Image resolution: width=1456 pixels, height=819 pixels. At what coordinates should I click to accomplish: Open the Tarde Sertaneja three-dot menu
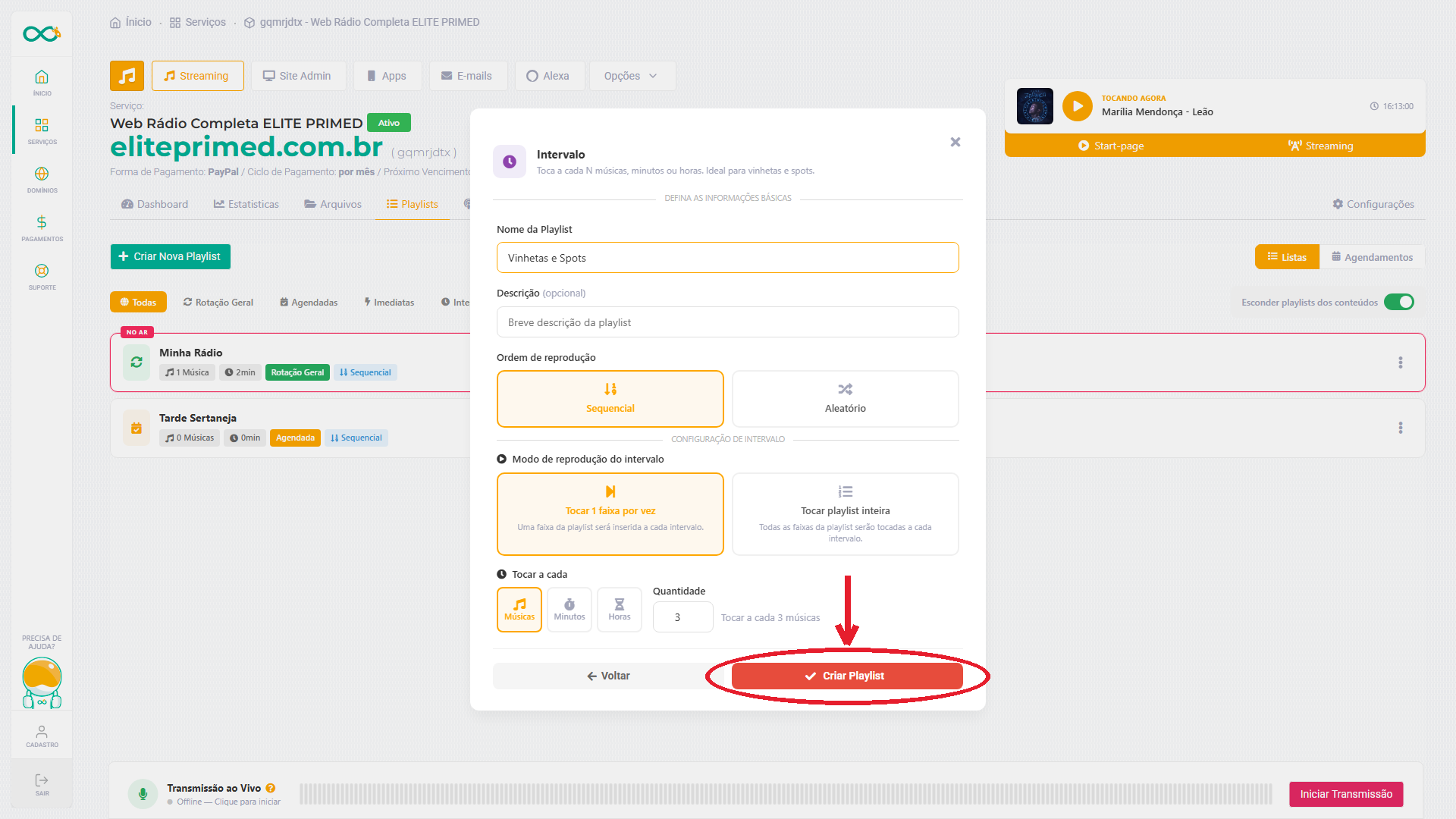(x=1401, y=428)
